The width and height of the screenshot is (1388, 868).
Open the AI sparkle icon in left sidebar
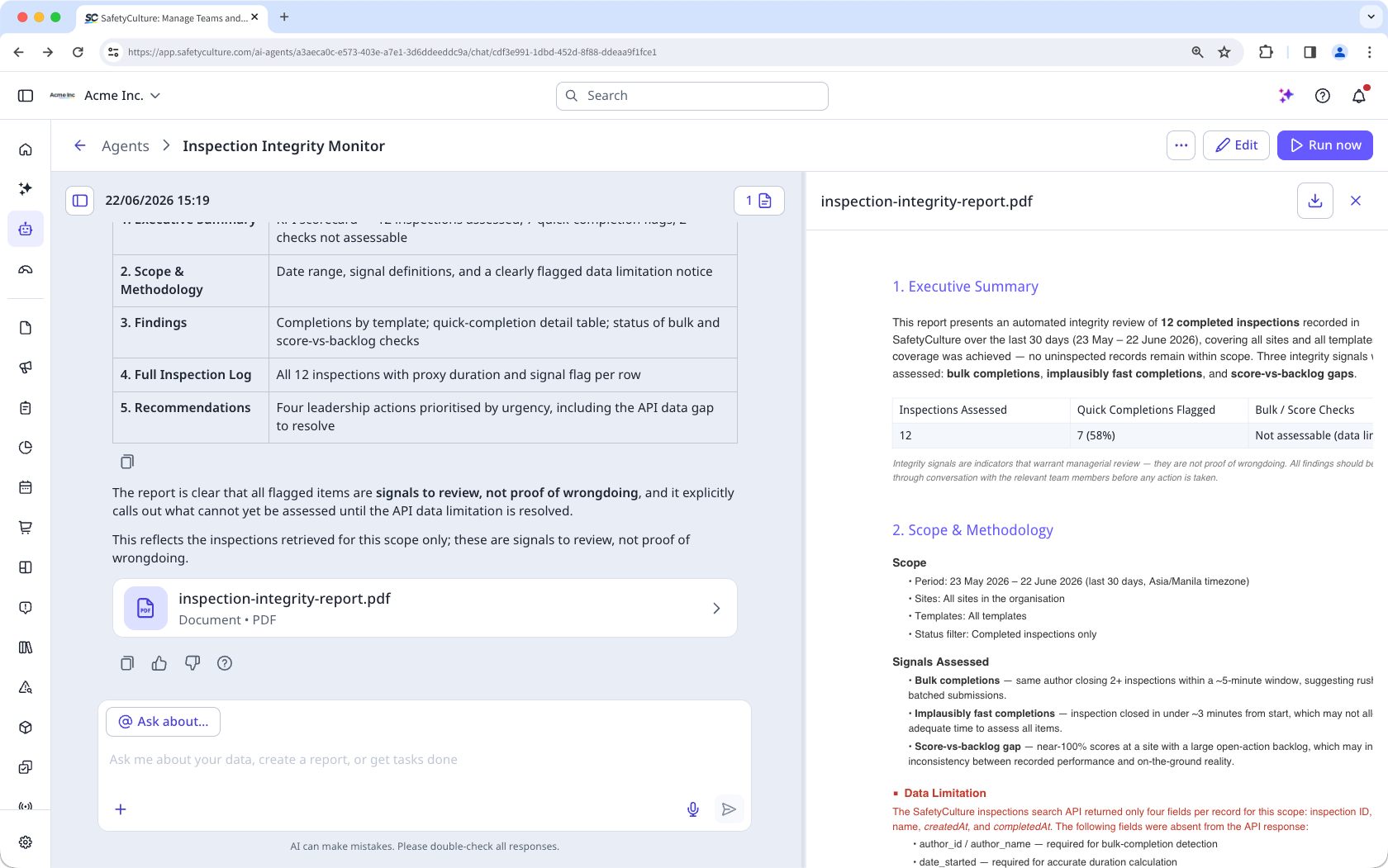pos(26,189)
